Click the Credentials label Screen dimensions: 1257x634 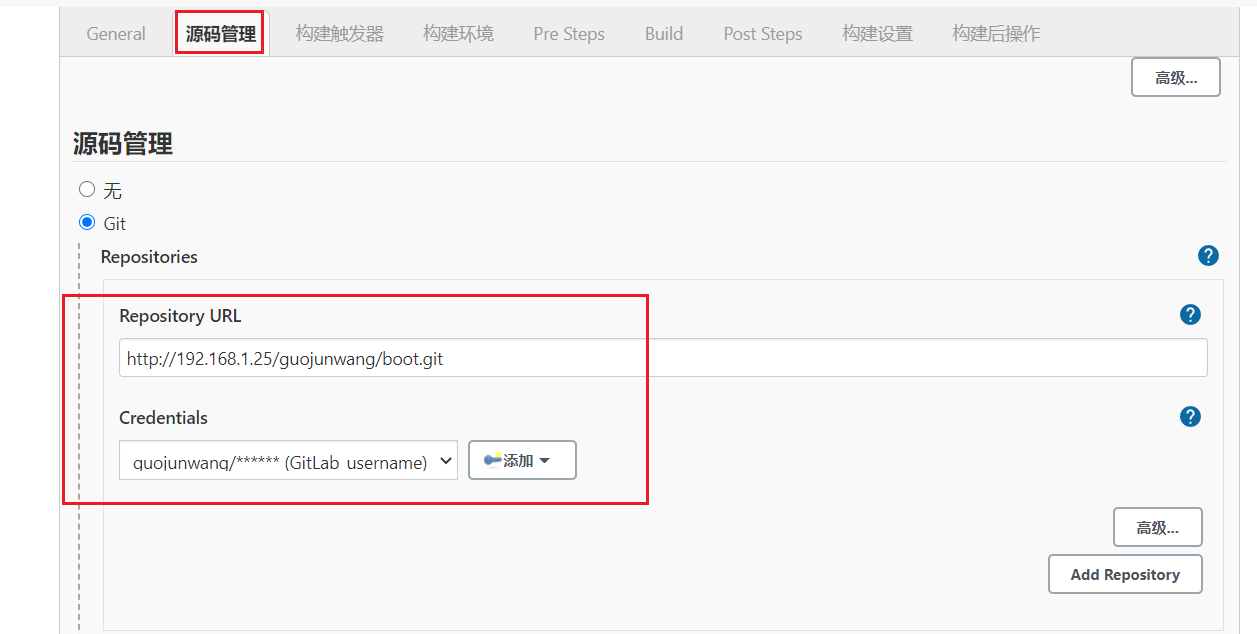[163, 418]
